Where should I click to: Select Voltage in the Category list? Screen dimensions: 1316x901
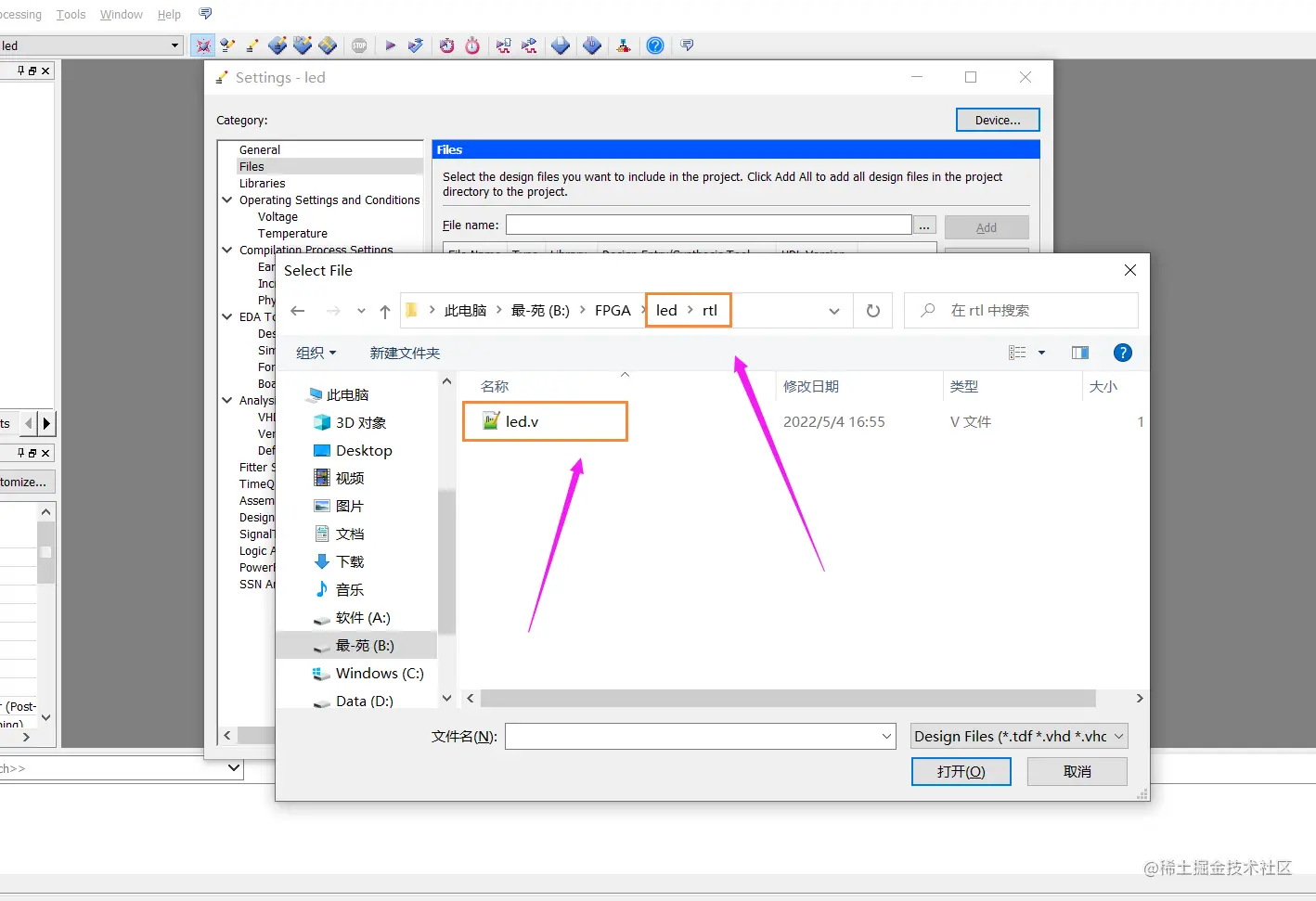click(277, 217)
